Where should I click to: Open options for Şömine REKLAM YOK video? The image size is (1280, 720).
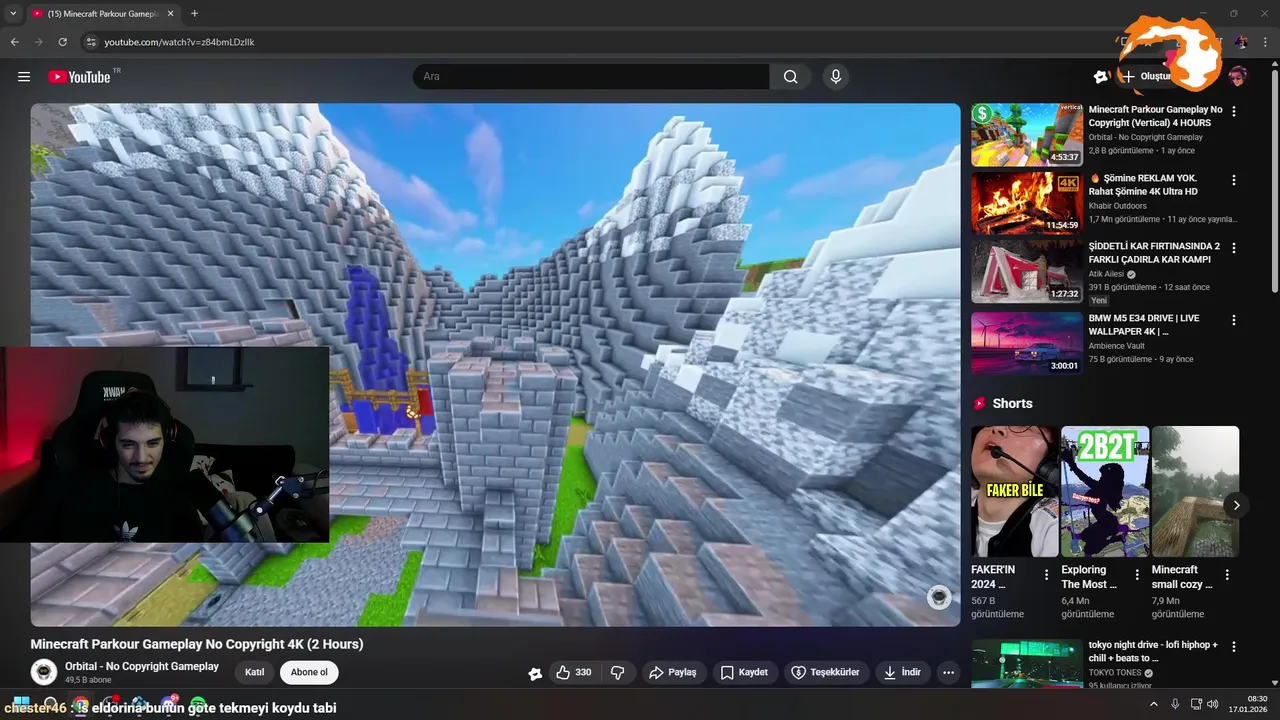[1234, 180]
